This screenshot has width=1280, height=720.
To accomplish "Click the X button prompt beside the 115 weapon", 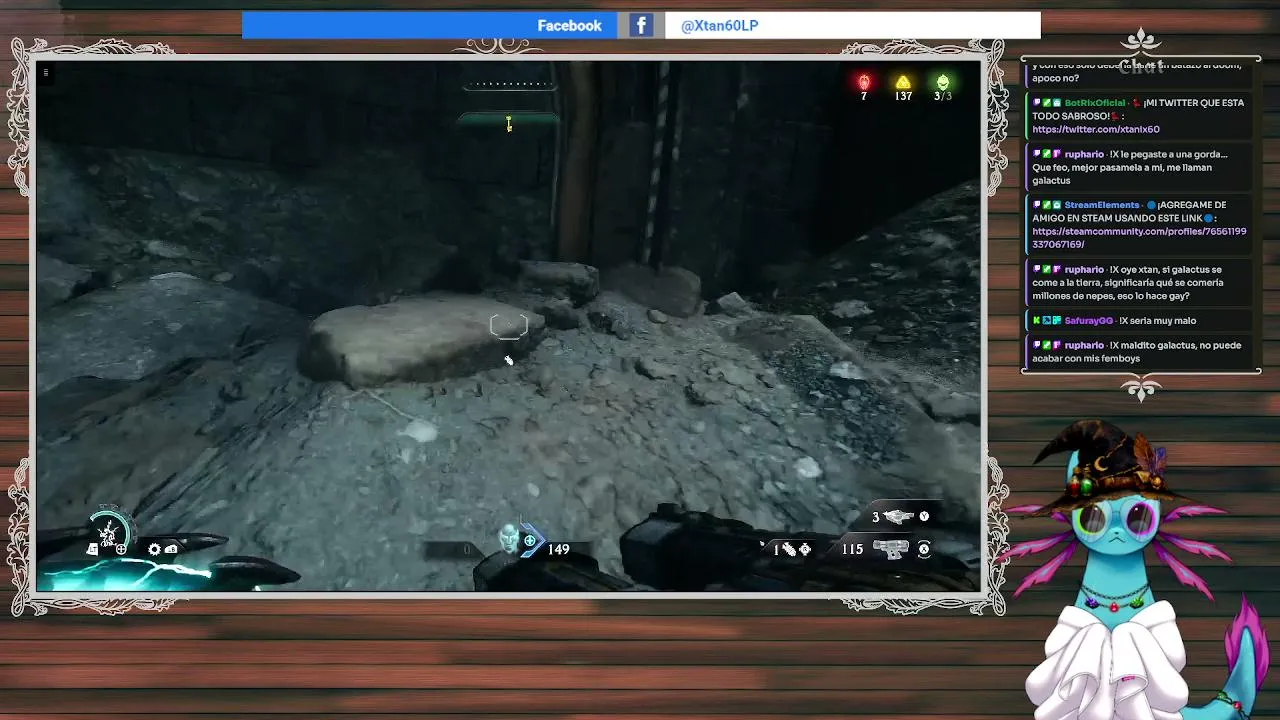I will tap(924, 548).
